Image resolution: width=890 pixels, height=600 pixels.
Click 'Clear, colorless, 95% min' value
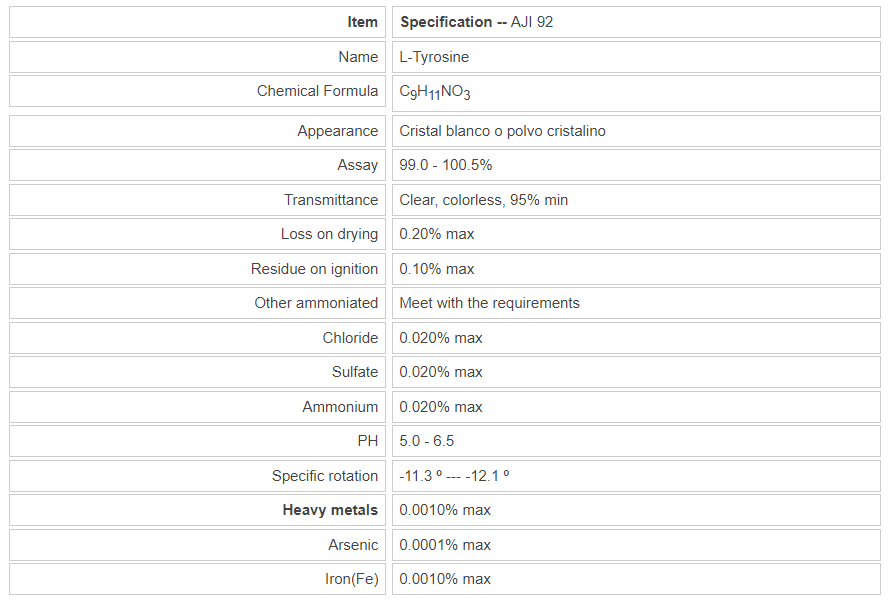(483, 200)
